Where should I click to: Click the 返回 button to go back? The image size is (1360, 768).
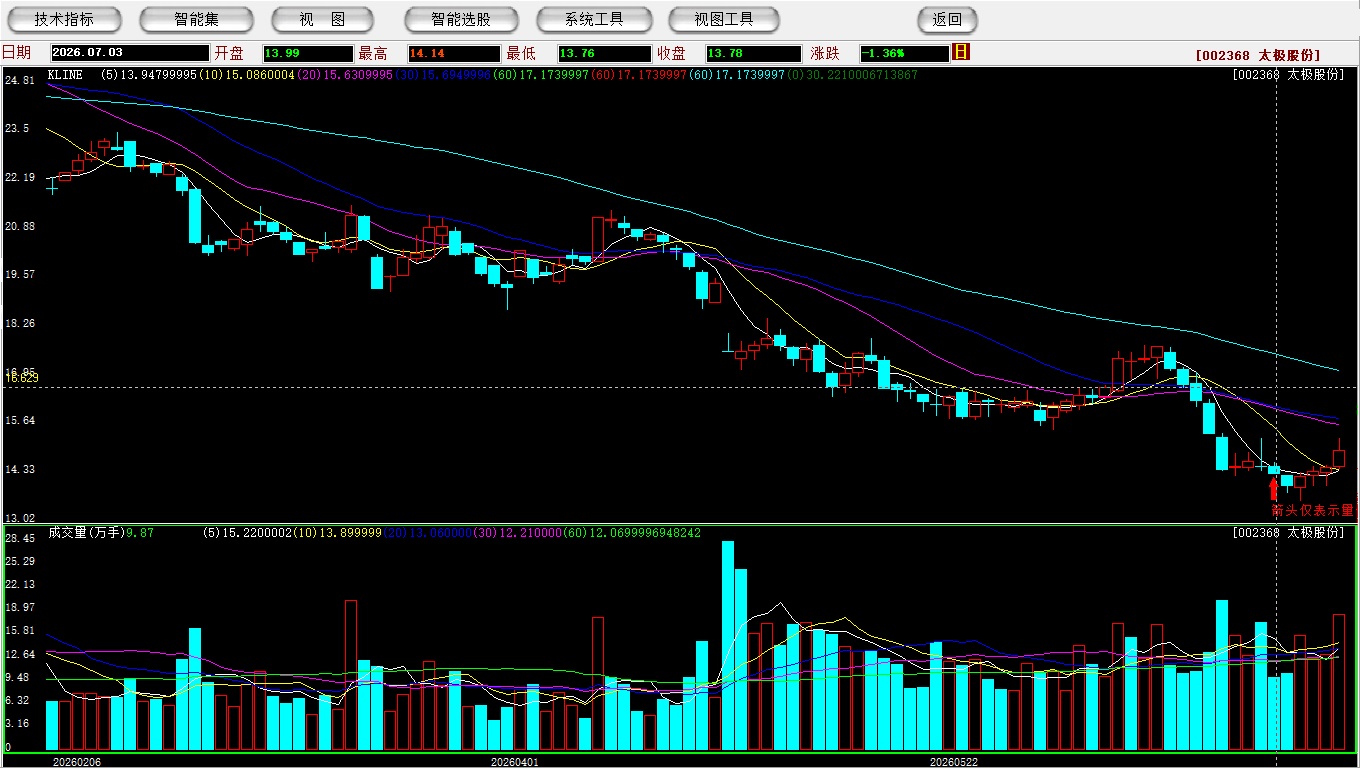tap(947, 19)
